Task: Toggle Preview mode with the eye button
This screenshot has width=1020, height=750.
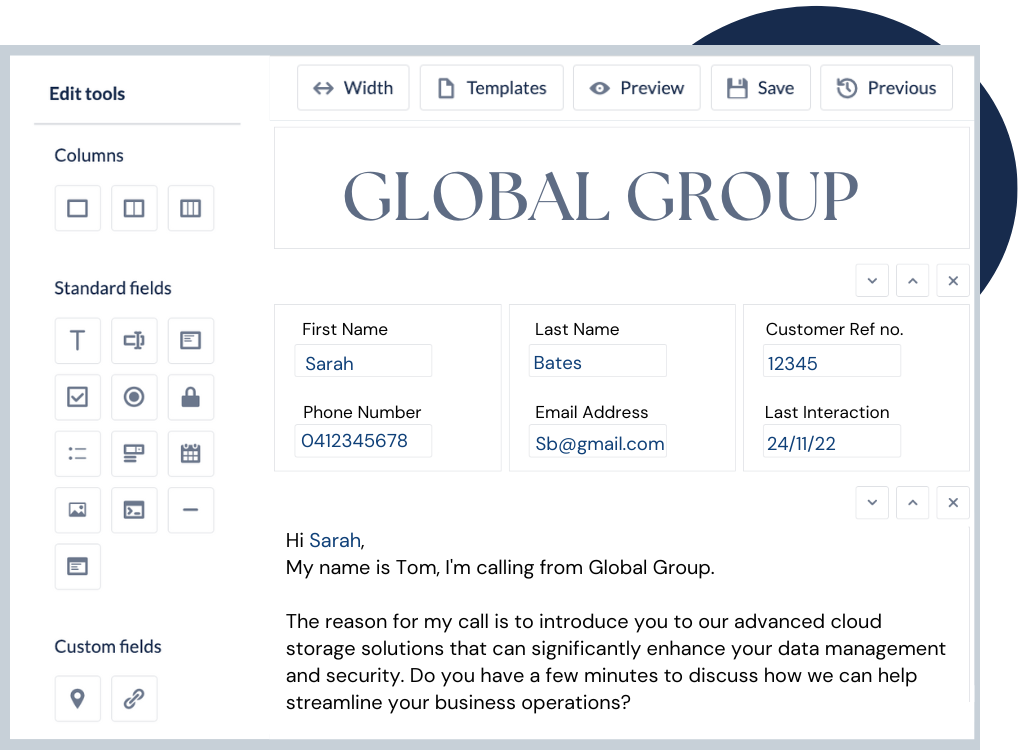Action: (636, 88)
